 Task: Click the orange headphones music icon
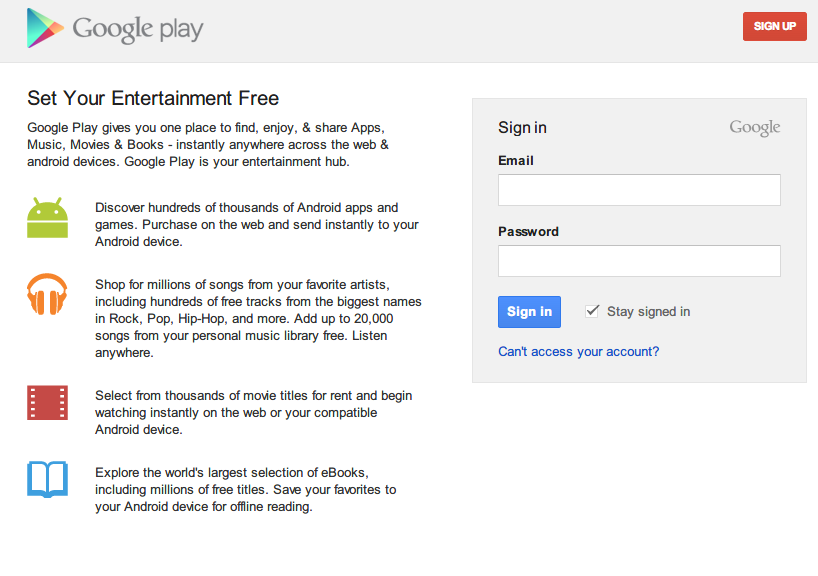47,295
